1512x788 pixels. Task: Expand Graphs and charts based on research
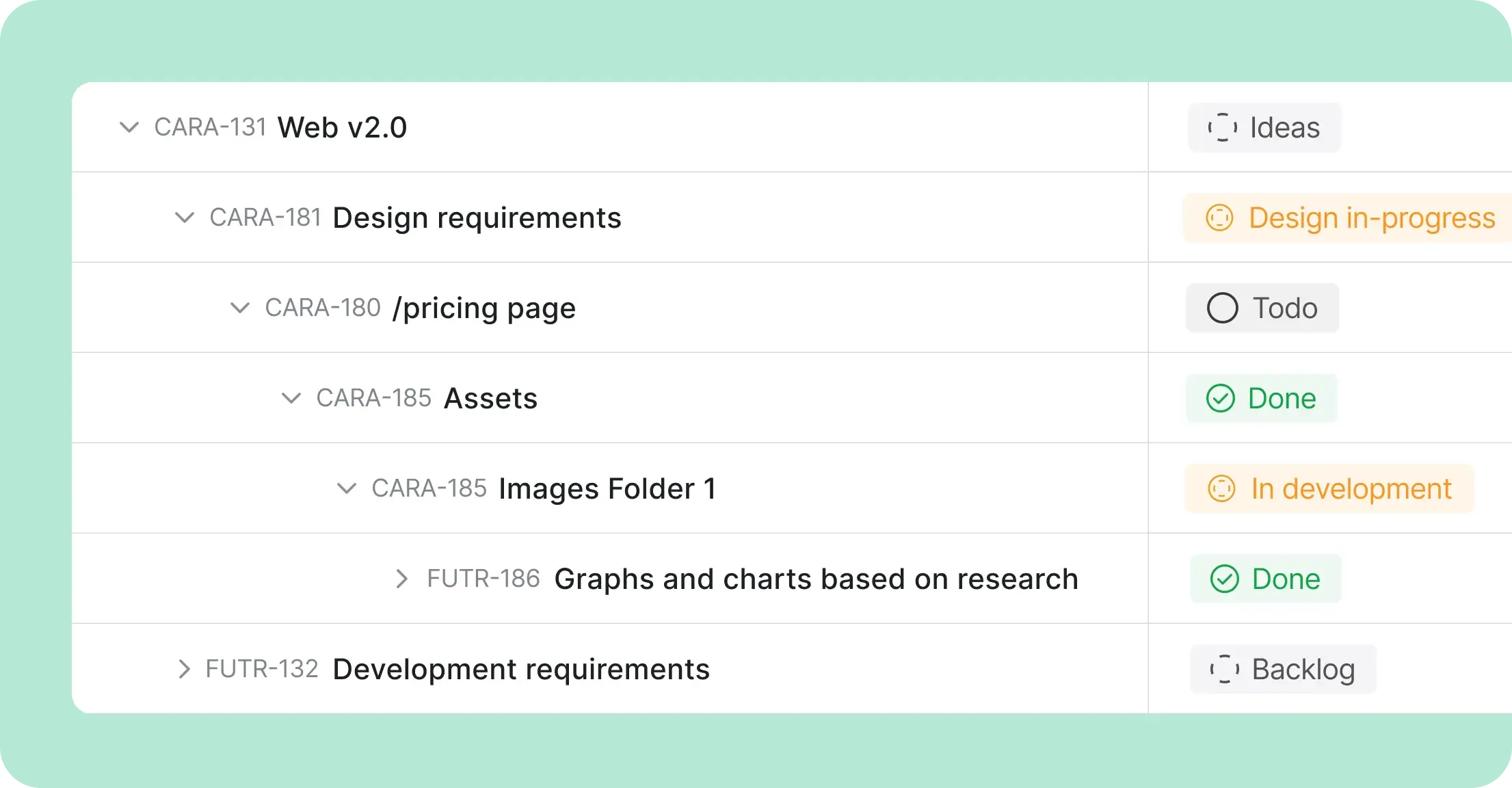pyautogui.click(x=401, y=579)
